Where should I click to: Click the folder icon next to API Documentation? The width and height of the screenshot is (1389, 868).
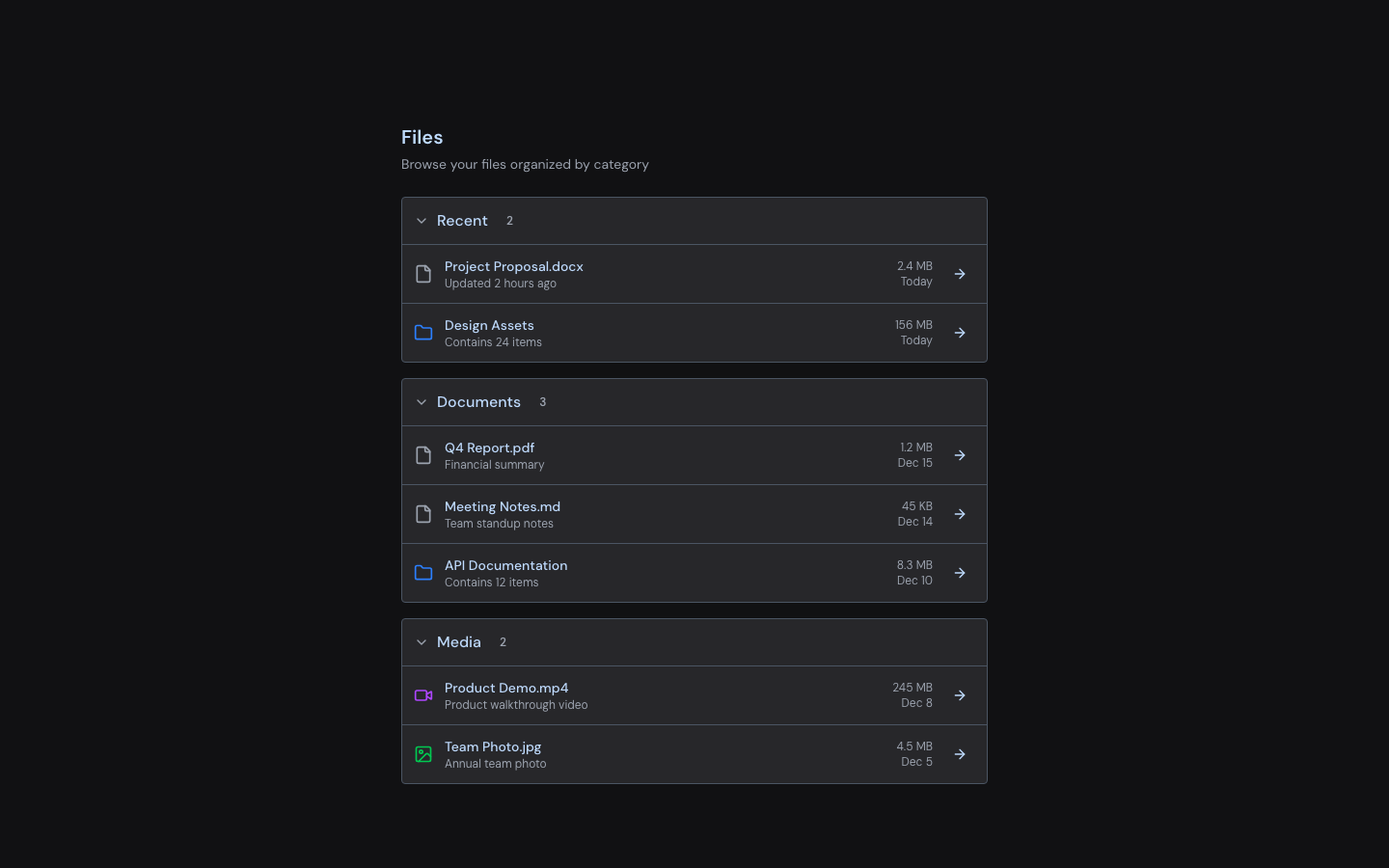pyautogui.click(x=423, y=572)
